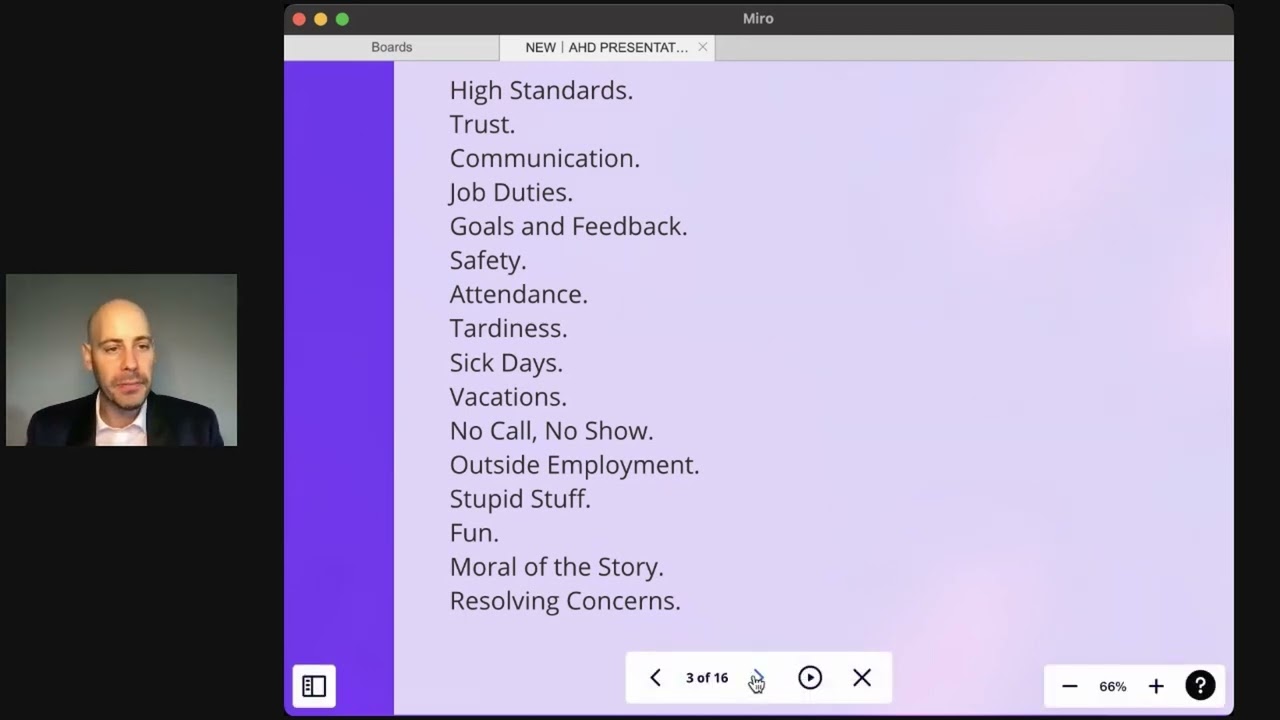Click the 'Outside Employment.' line
Viewport: 1280px width, 720px height.
click(x=574, y=464)
